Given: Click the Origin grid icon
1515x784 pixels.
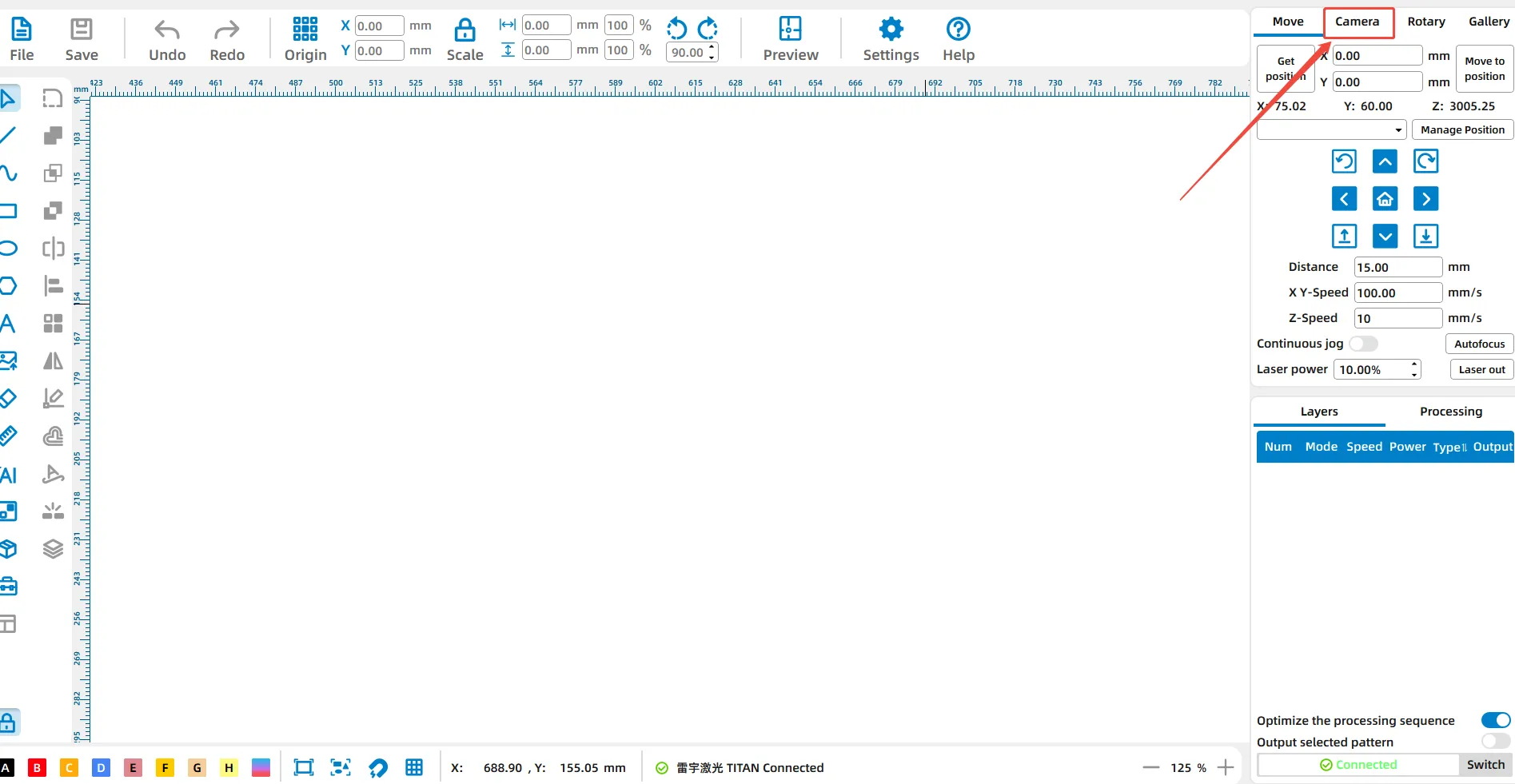Looking at the screenshot, I should (x=305, y=30).
